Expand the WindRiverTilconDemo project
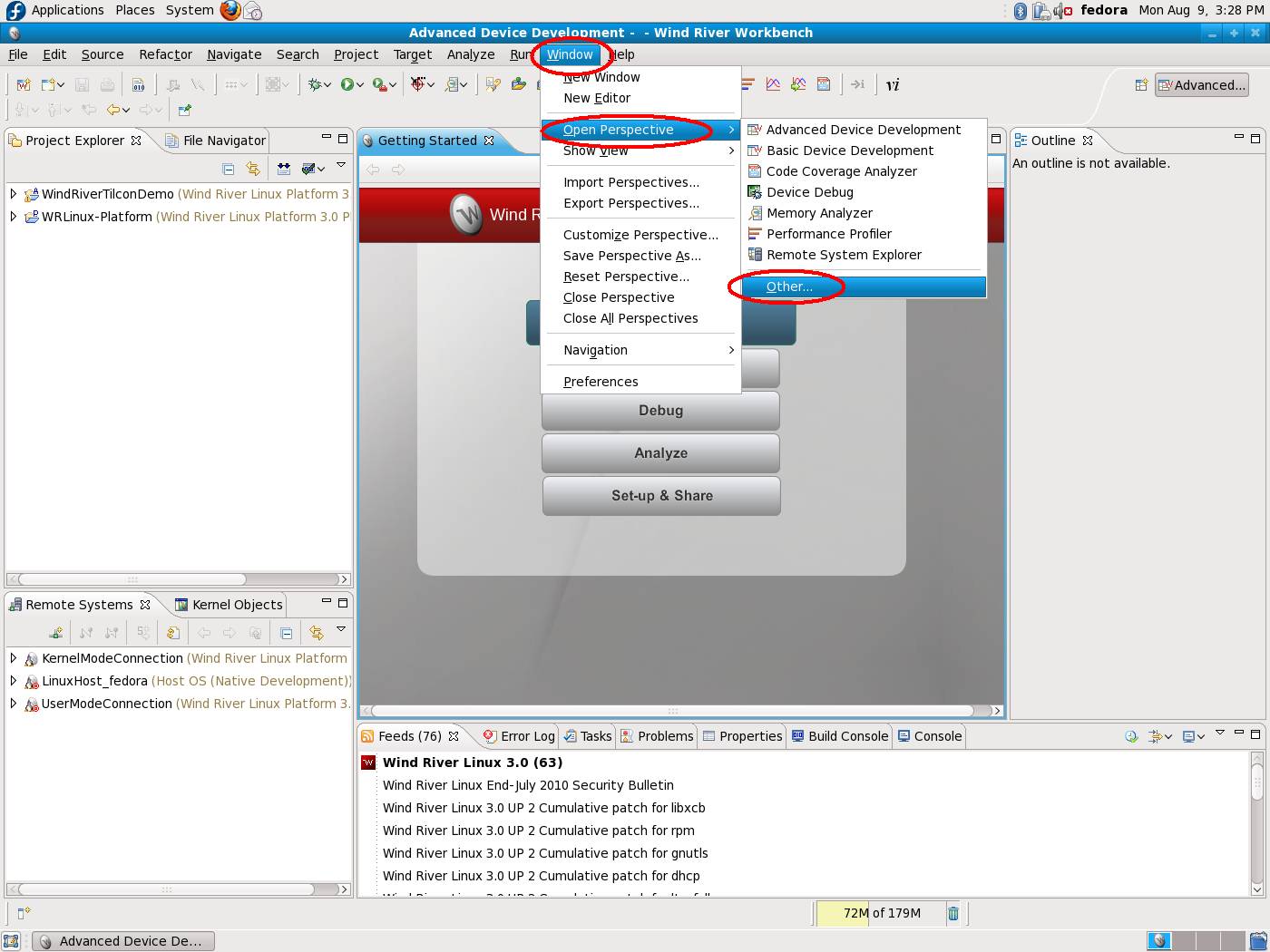Image resolution: width=1270 pixels, height=952 pixels. click(13, 193)
